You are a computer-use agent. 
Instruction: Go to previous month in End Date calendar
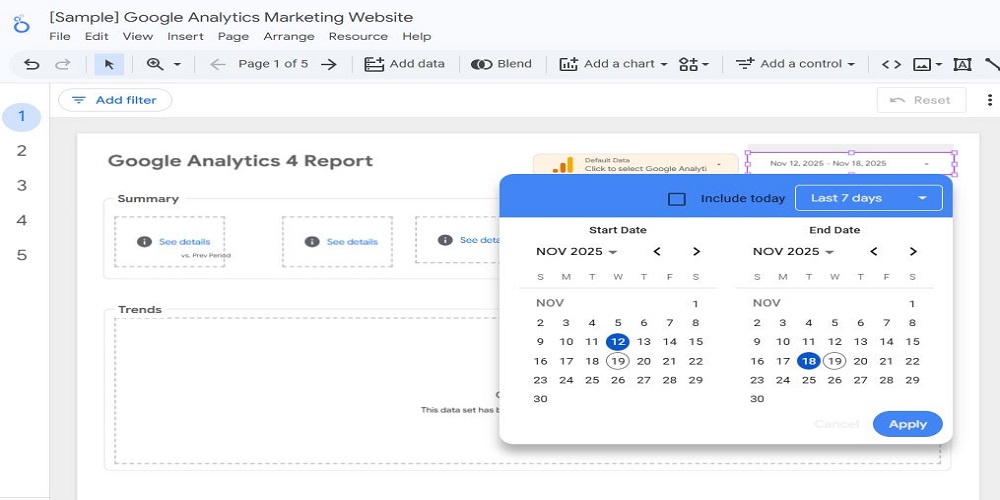tap(874, 251)
